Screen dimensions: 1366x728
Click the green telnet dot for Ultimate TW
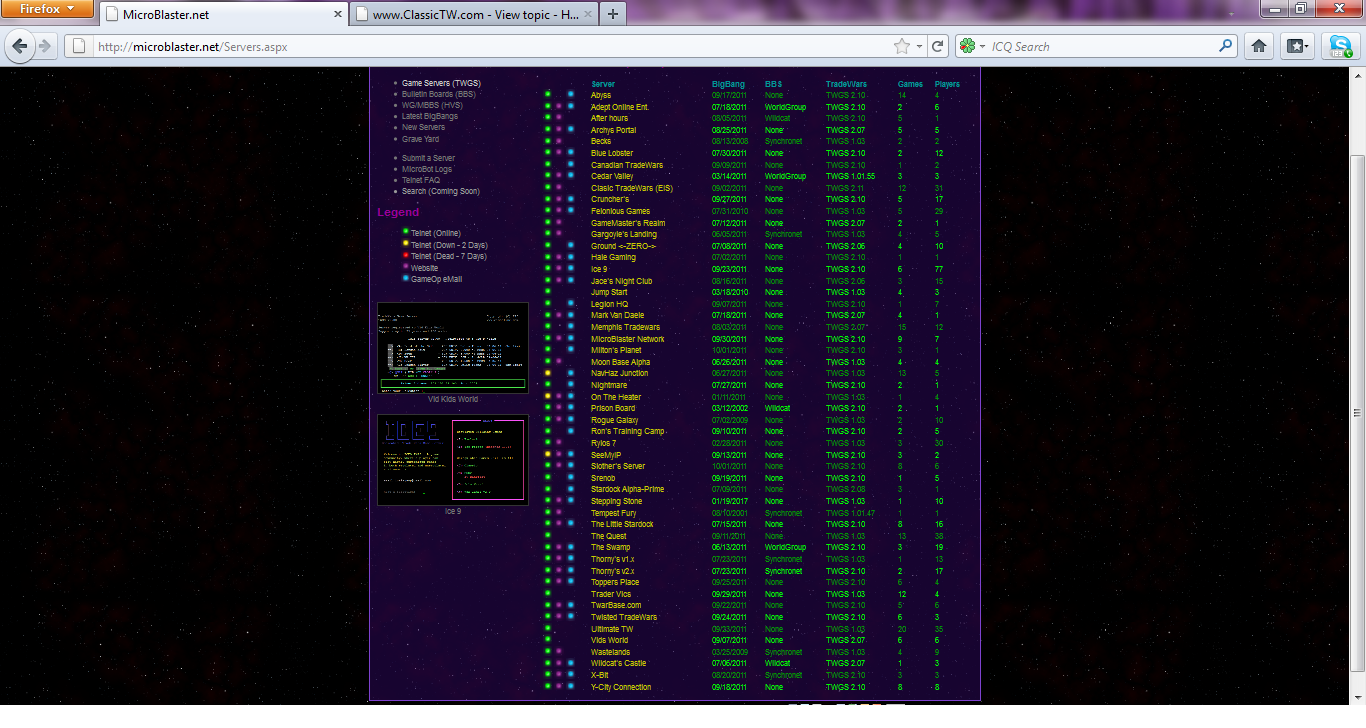(548, 629)
